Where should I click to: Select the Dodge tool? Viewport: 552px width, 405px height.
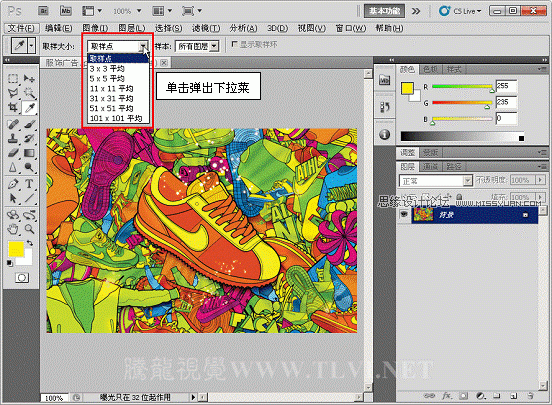click(x=29, y=167)
